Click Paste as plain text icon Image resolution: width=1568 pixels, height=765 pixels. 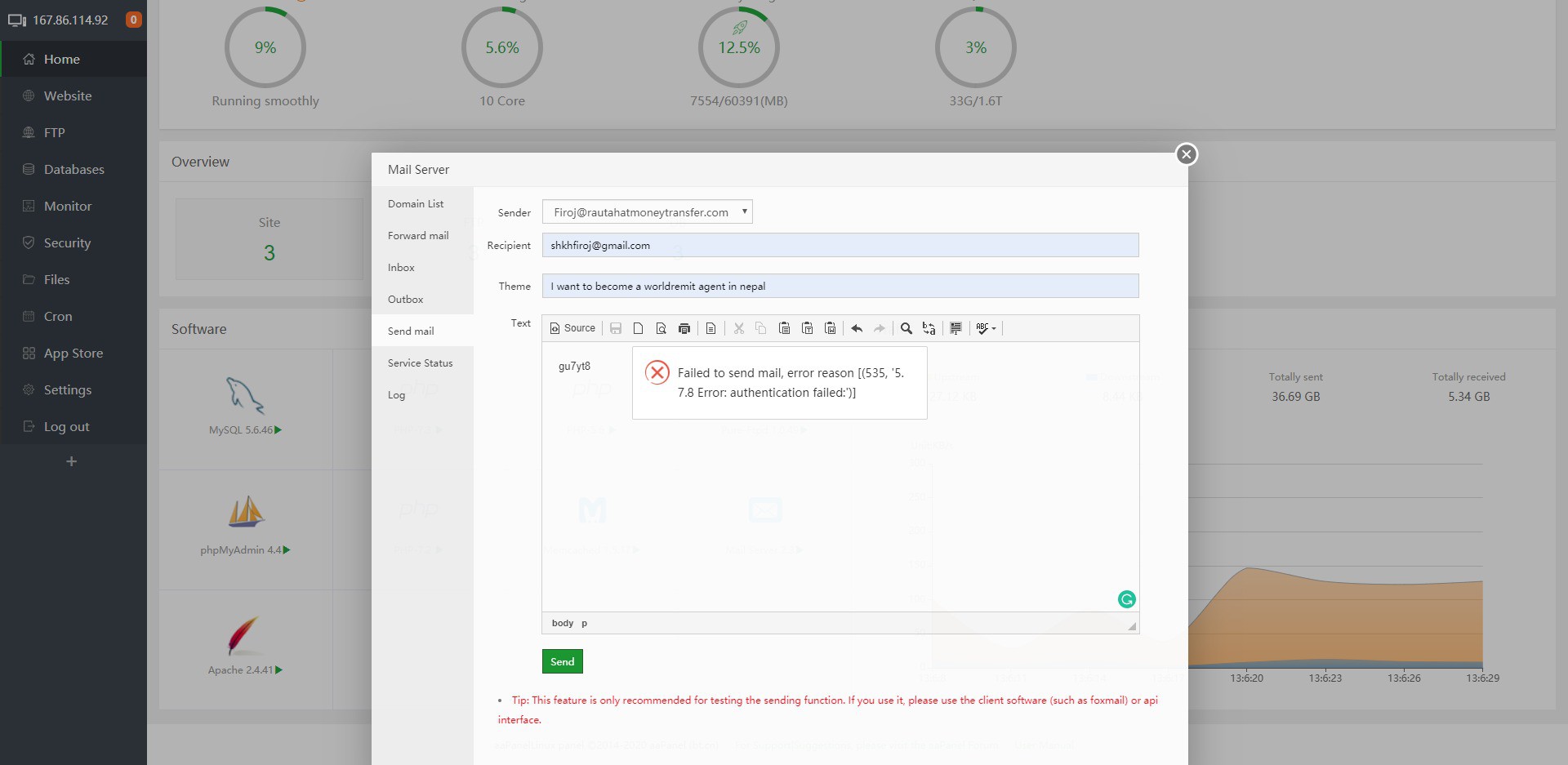(807, 328)
